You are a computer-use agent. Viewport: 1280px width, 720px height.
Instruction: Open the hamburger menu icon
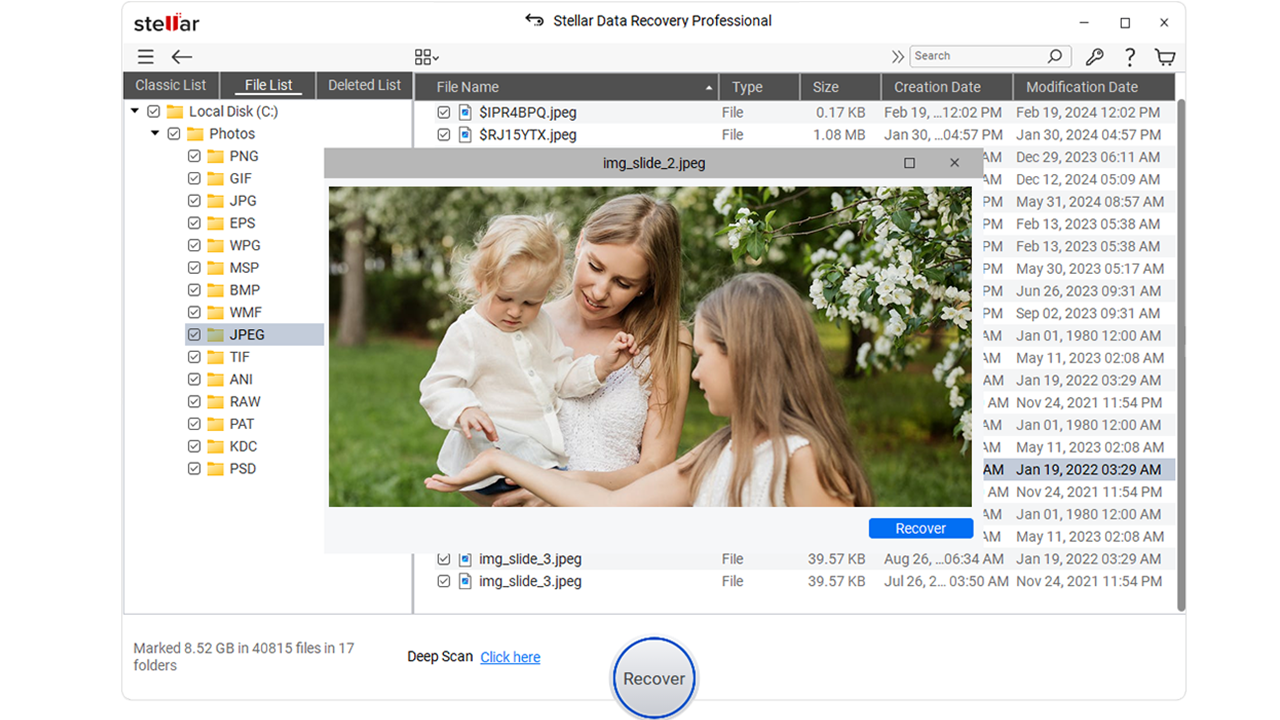[x=146, y=57]
